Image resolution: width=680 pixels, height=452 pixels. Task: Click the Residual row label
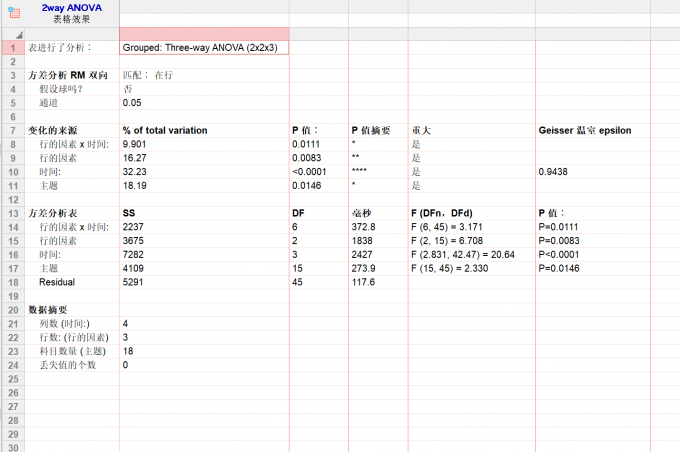[x=57, y=282]
